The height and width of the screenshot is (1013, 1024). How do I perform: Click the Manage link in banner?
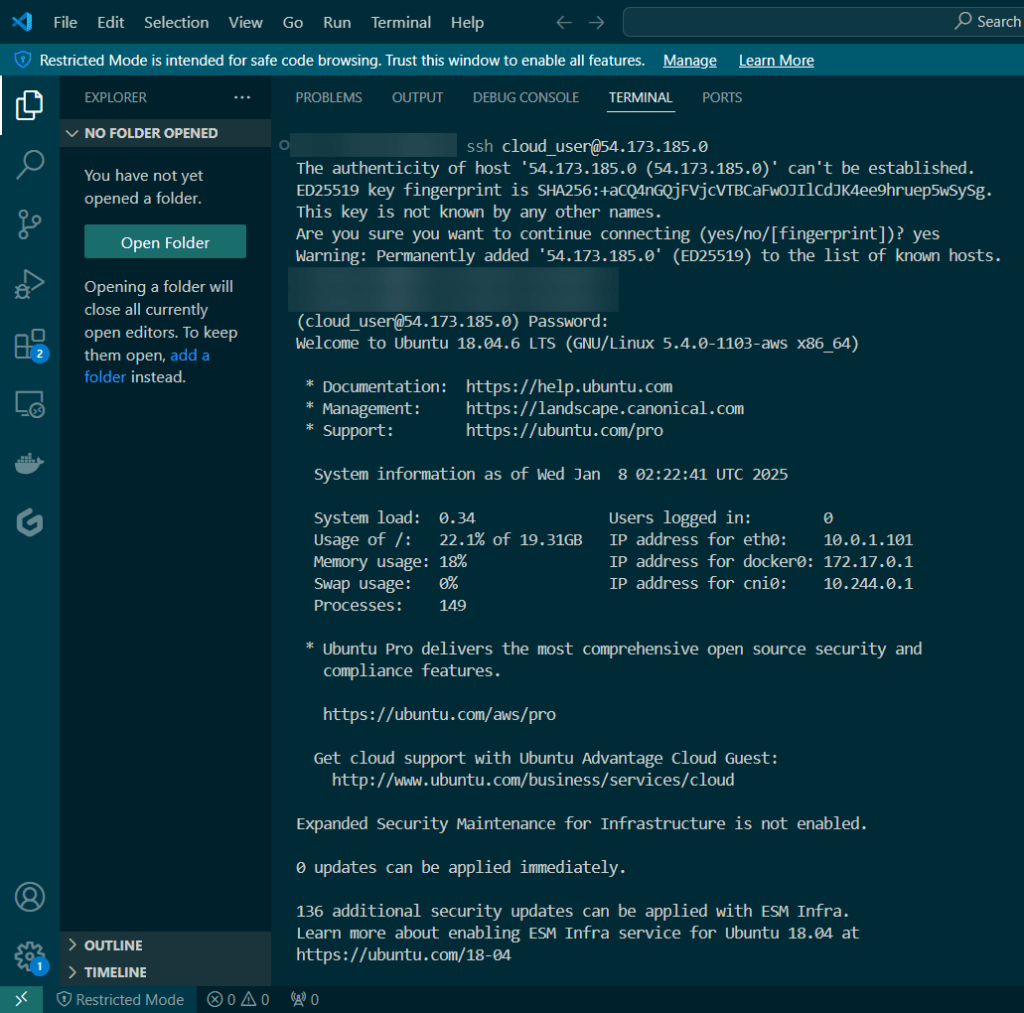(x=689, y=61)
